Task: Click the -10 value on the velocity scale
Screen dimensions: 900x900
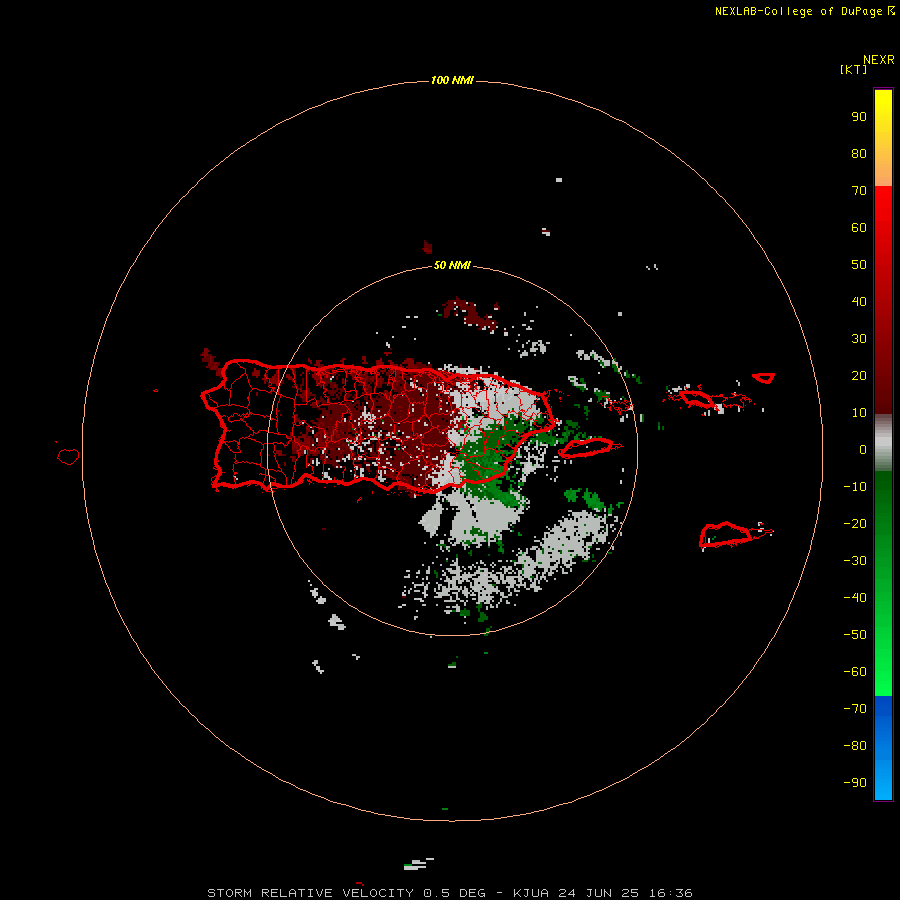Action: tap(855, 487)
